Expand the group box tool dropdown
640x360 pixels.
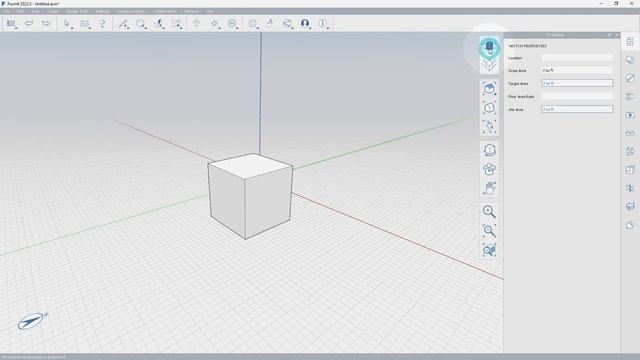176,24
